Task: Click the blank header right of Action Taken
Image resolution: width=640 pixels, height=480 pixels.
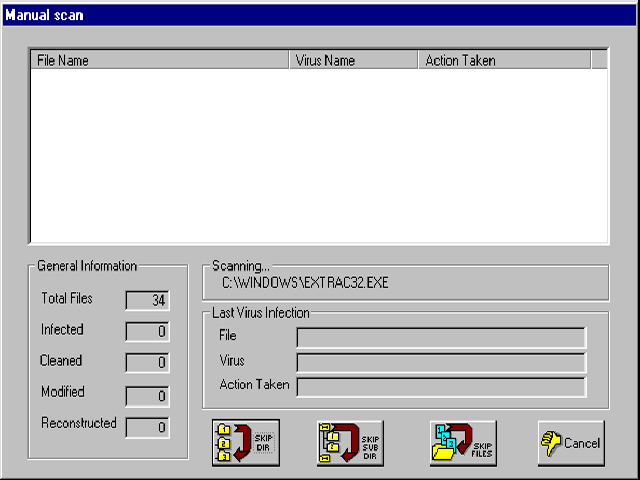Action: pyautogui.click(x=598, y=60)
